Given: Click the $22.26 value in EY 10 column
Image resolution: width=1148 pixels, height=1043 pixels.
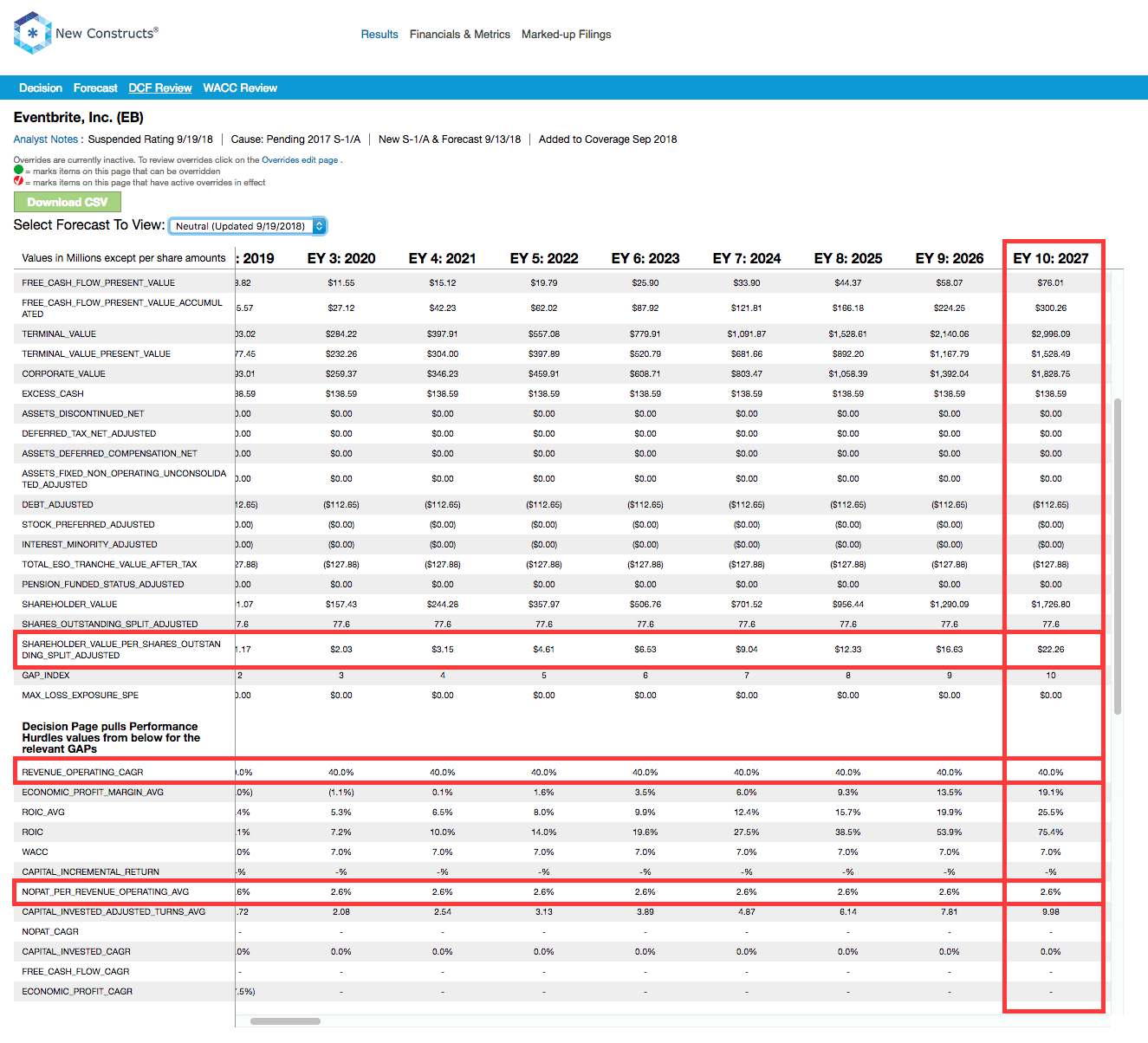Looking at the screenshot, I should click(1051, 650).
